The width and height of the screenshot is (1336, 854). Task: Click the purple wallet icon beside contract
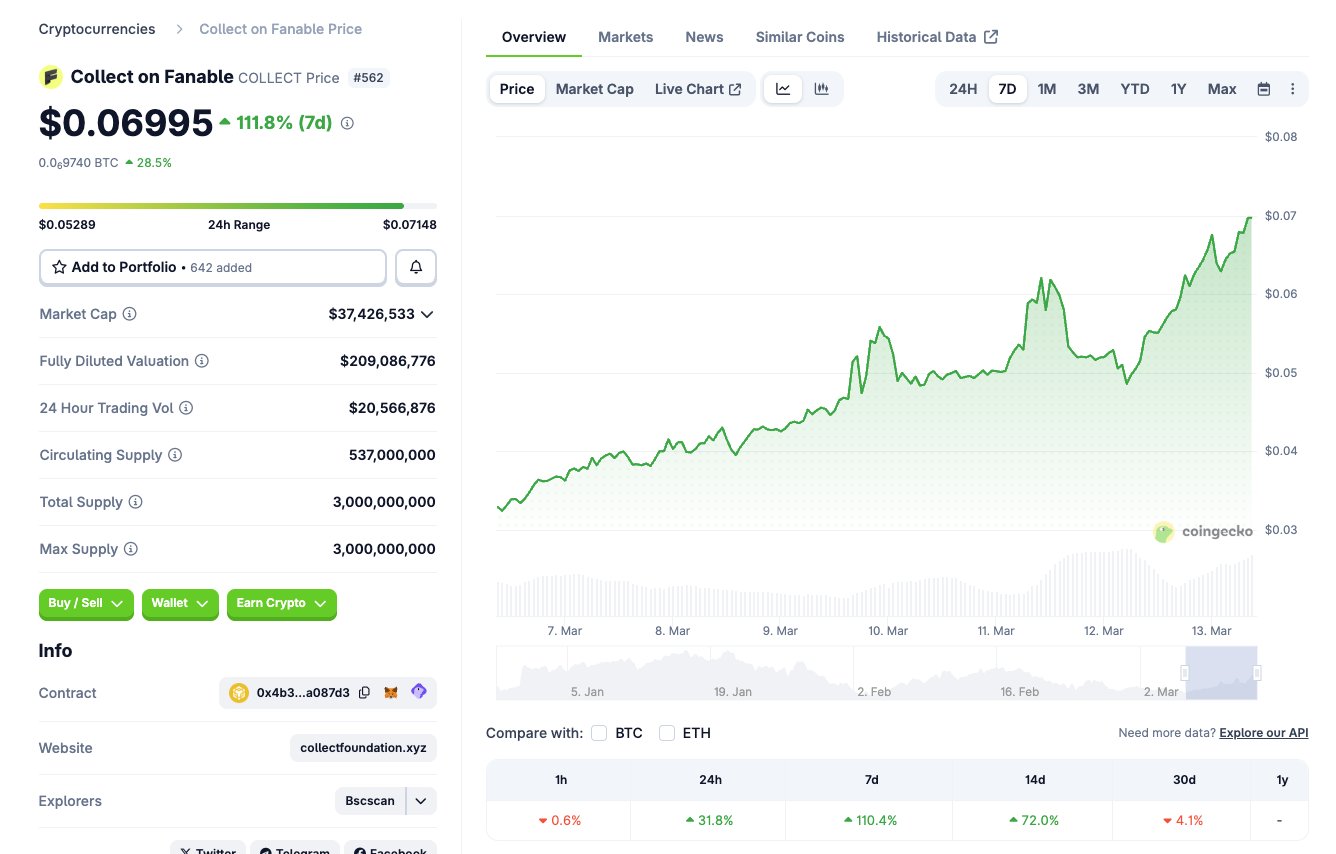click(x=419, y=692)
